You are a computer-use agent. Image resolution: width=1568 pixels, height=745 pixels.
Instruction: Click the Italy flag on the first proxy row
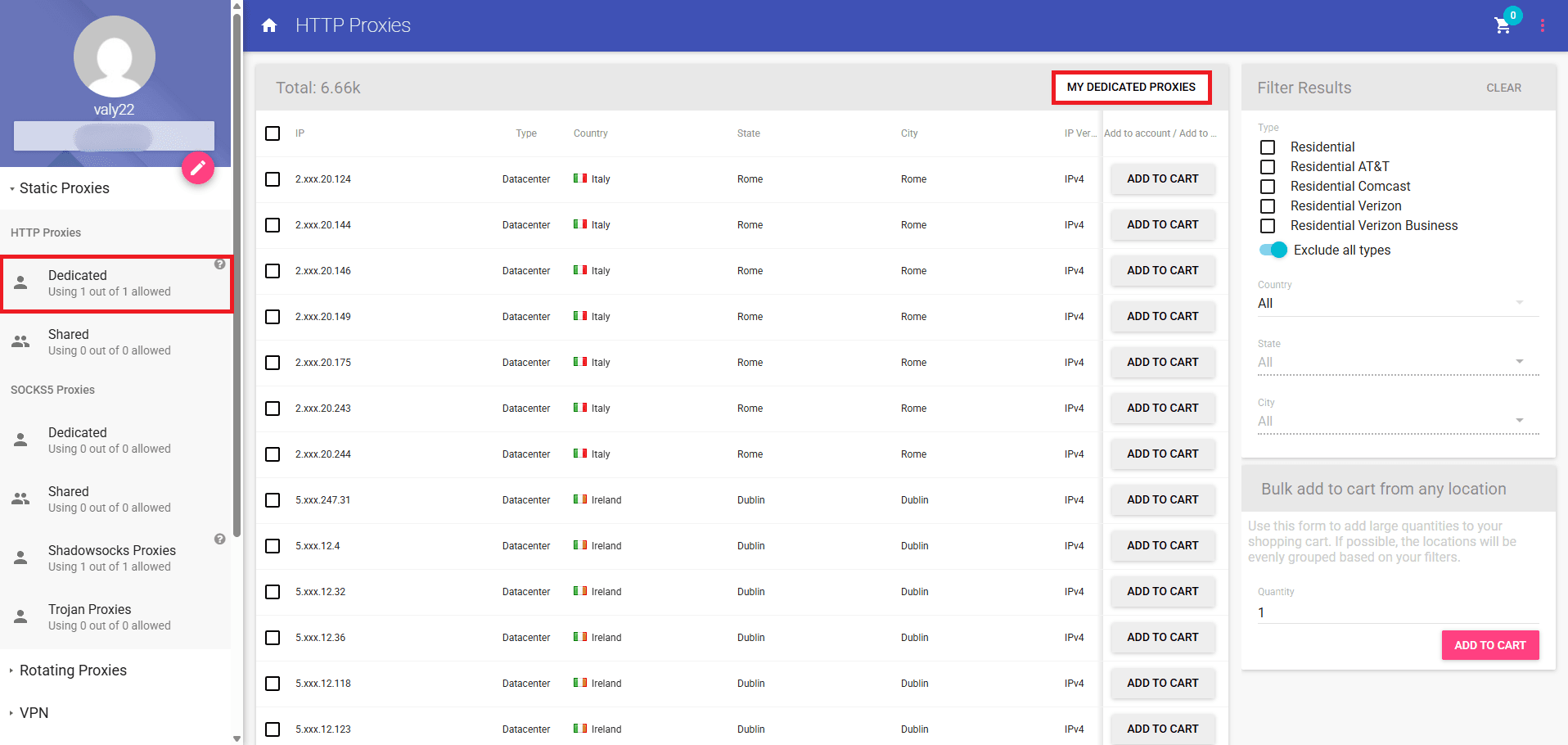pos(582,178)
